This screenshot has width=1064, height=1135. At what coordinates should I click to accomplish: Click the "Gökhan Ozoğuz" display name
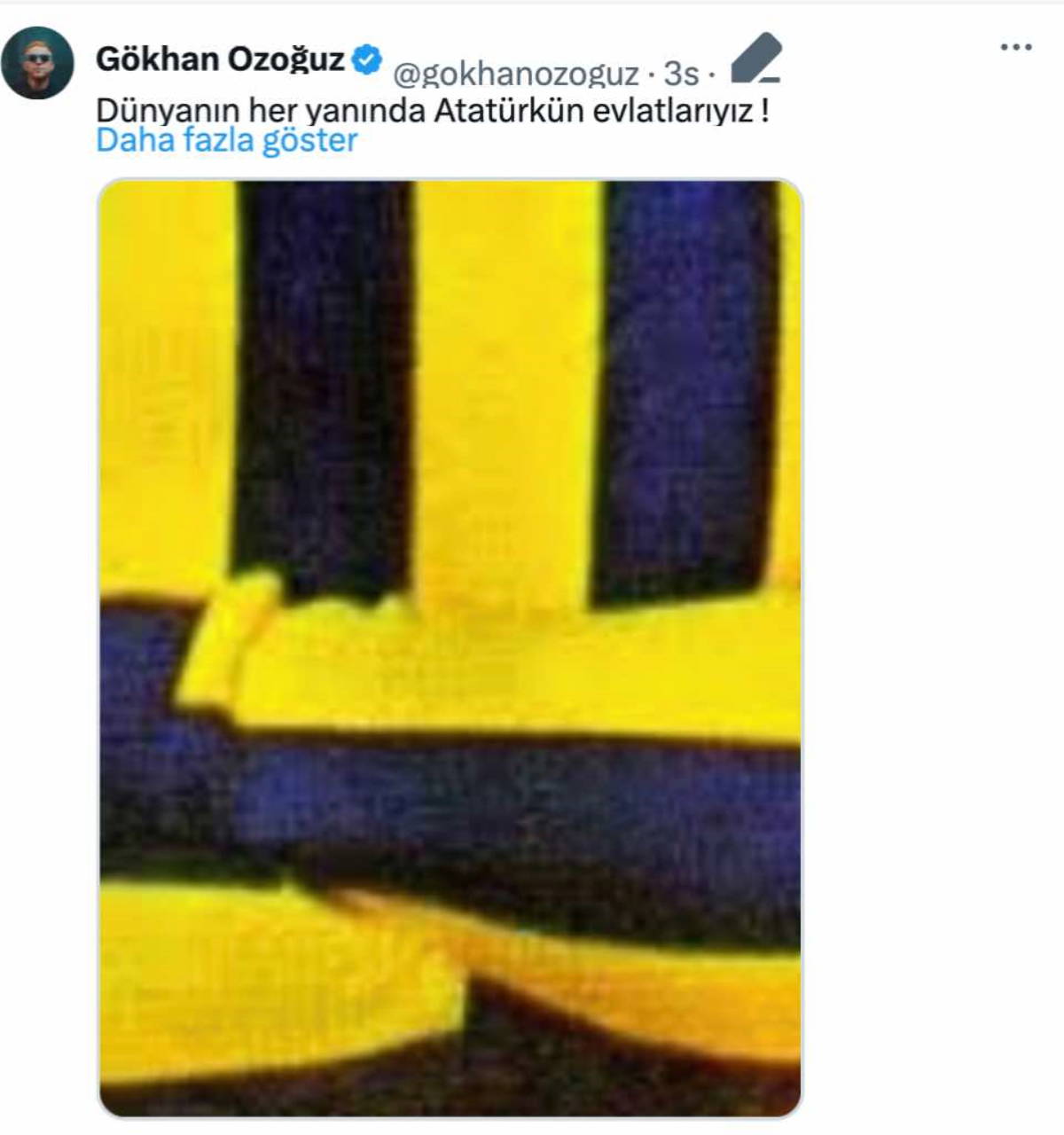220,59
